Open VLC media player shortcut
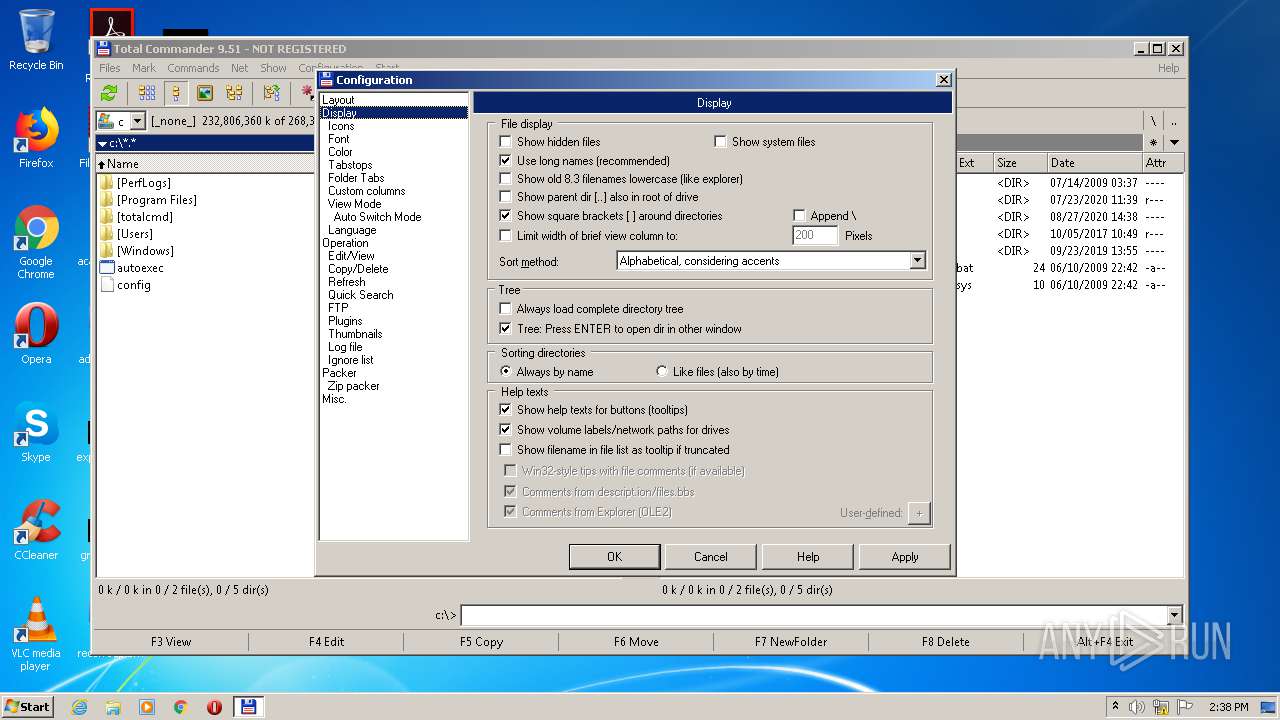The width and height of the screenshot is (1280, 720). (x=36, y=634)
